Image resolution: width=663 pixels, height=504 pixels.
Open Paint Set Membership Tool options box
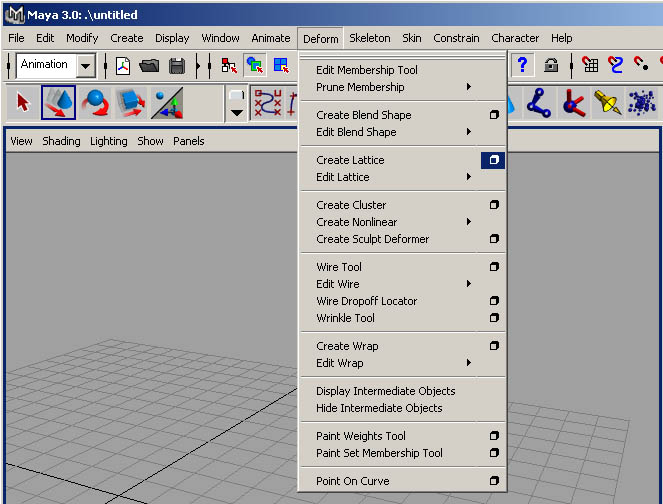[494, 453]
